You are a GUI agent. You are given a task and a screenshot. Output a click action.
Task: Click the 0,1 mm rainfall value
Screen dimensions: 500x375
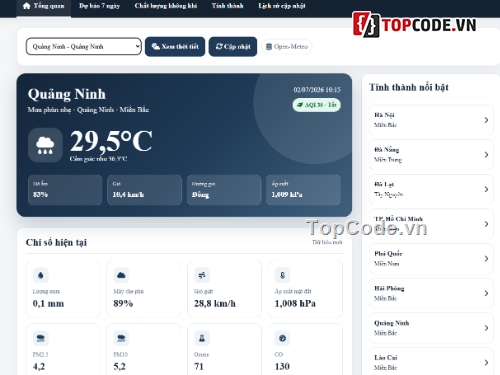(x=48, y=304)
